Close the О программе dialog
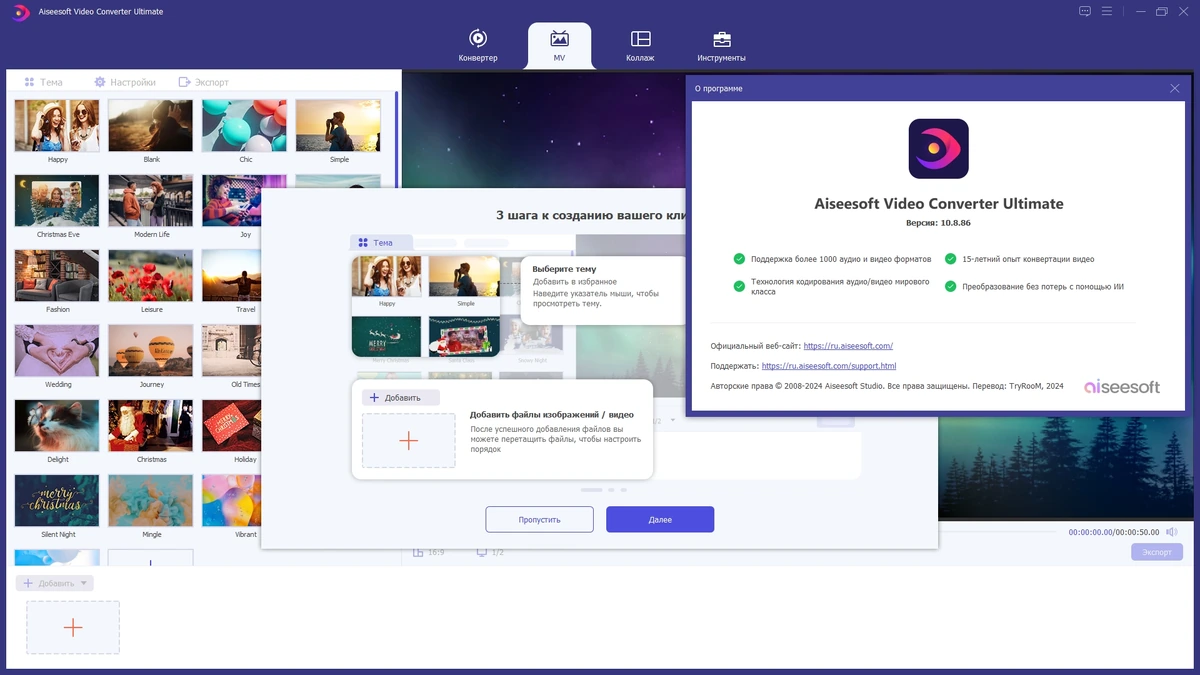The width and height of the screenshot is (1200, 675). tap(1174, 88)
